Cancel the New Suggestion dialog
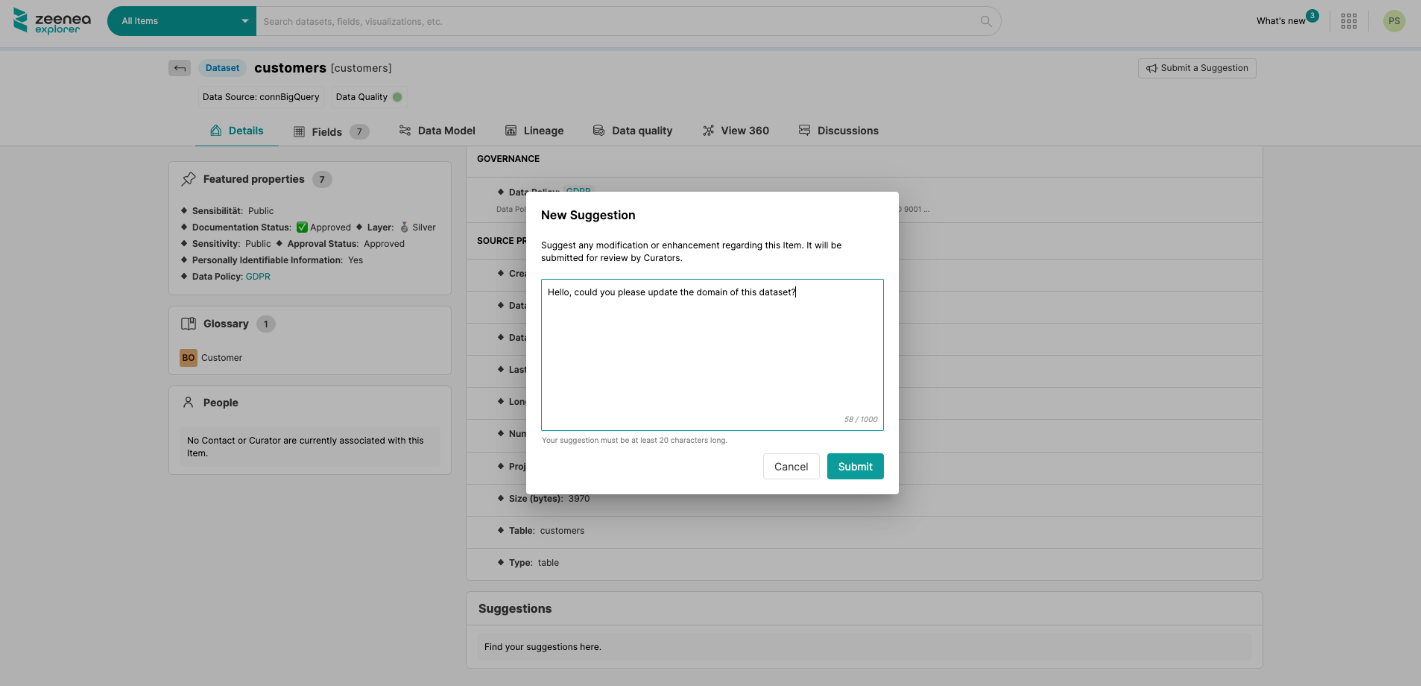The height and width of the screenshot is (686, 1421). tap(791, 467)
